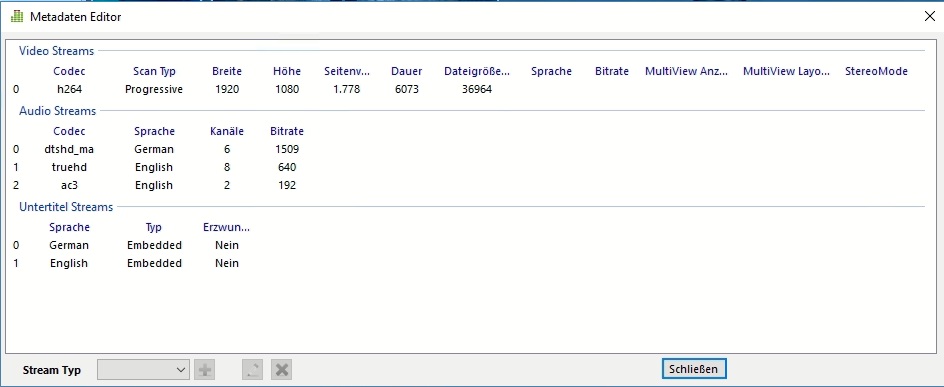Click the 1509 bitrate value

(287, 149)
